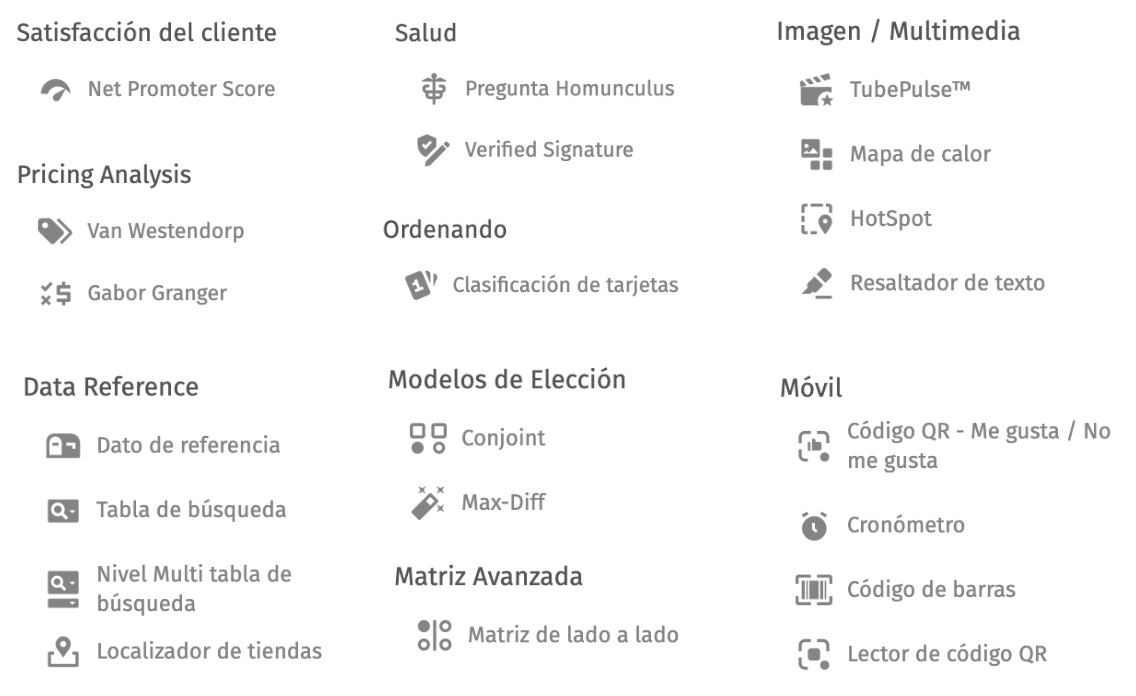The width and height of the screenshot is (1136, 696).
Task: Select Nivel Multi tabla de búsqueda
Action: 169,590
